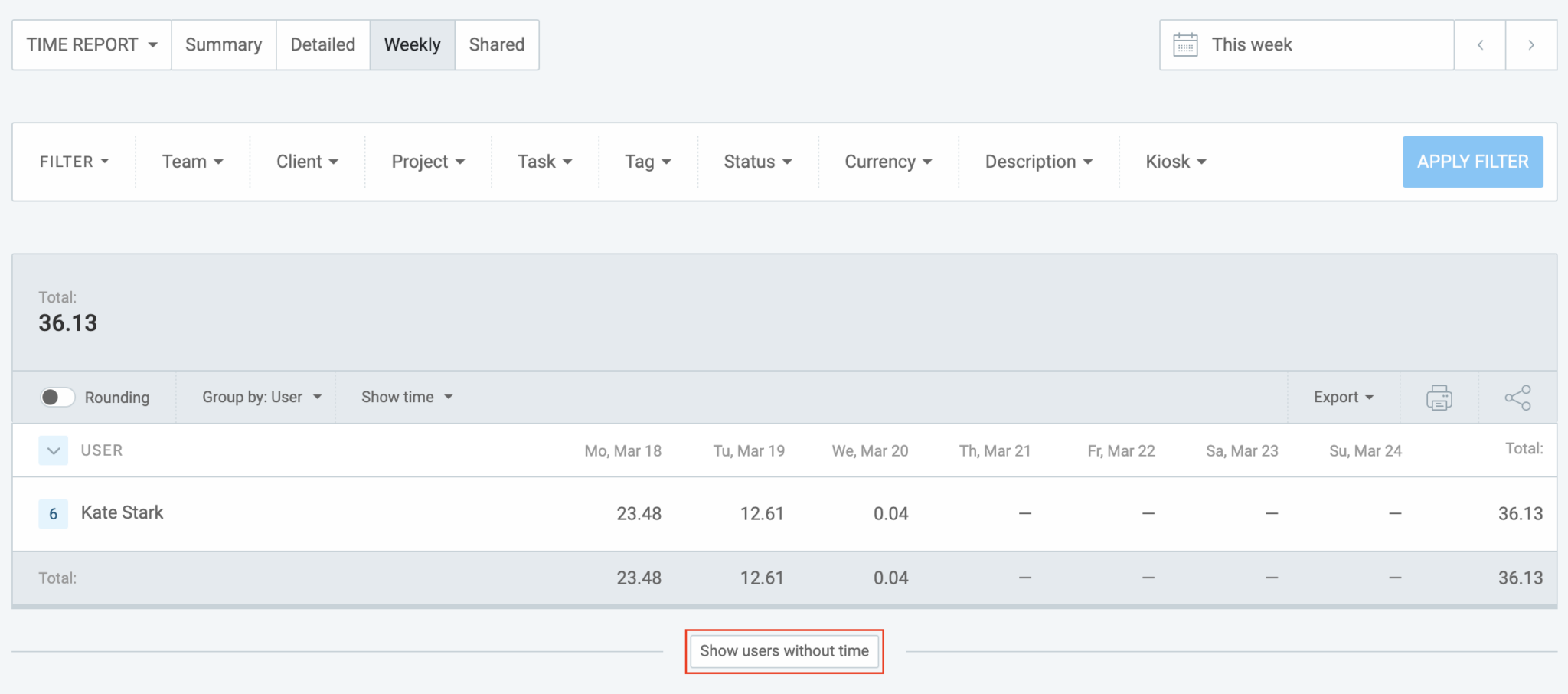Toggle the Rounding switch
The width and height of the screenshot is (1568, 694).
tap(57, 398)
